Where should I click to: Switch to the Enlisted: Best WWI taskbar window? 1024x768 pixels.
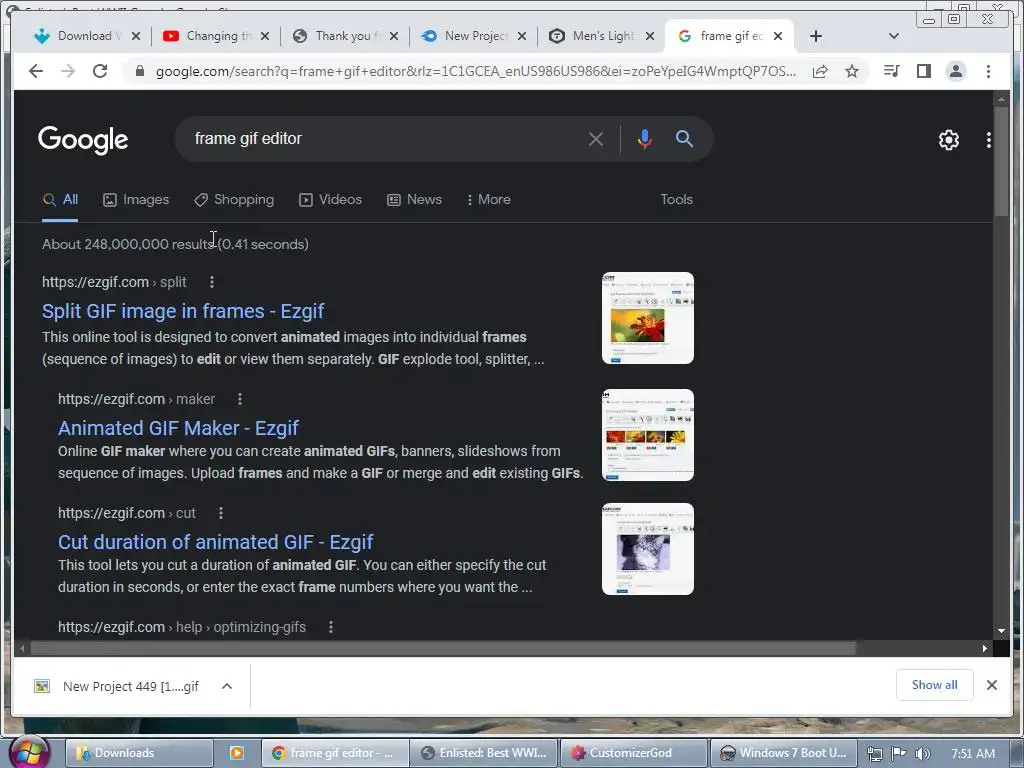pyautogui.click(x=483, y=753)
